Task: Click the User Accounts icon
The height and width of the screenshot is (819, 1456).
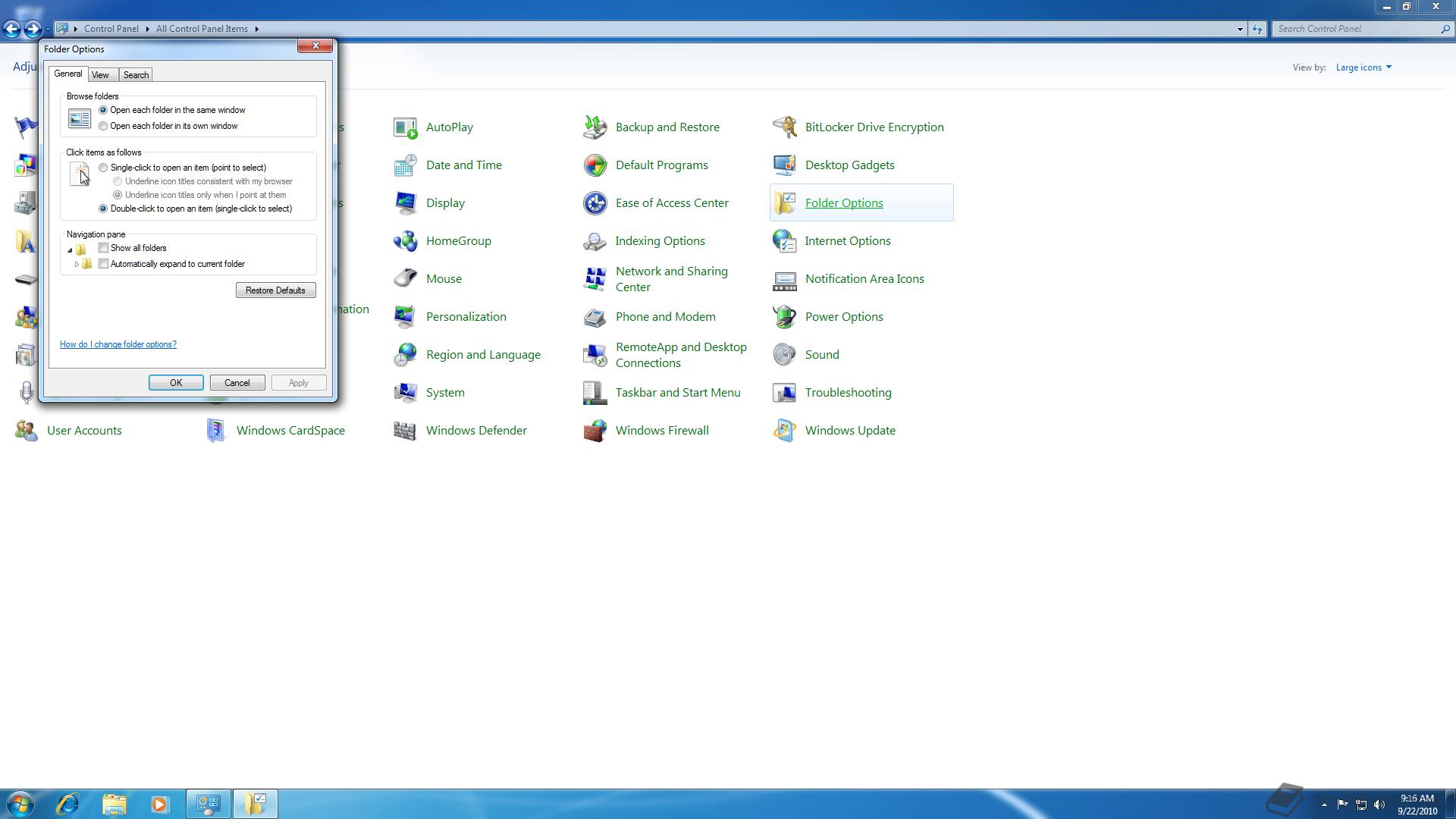Action: click(x=27, y=431)
